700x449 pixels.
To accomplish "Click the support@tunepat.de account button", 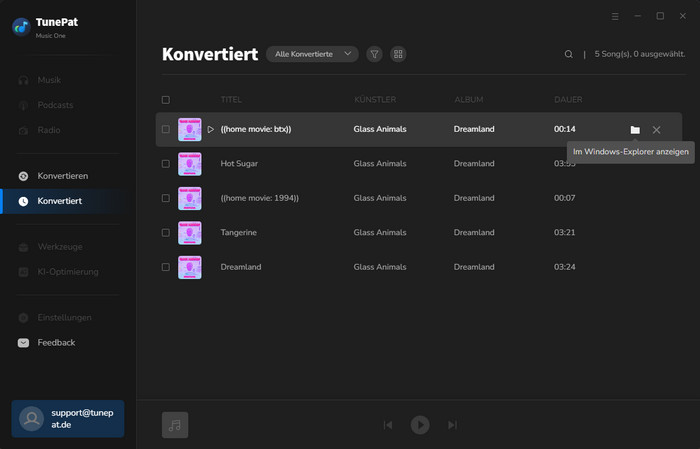I will tap(68, 419).
